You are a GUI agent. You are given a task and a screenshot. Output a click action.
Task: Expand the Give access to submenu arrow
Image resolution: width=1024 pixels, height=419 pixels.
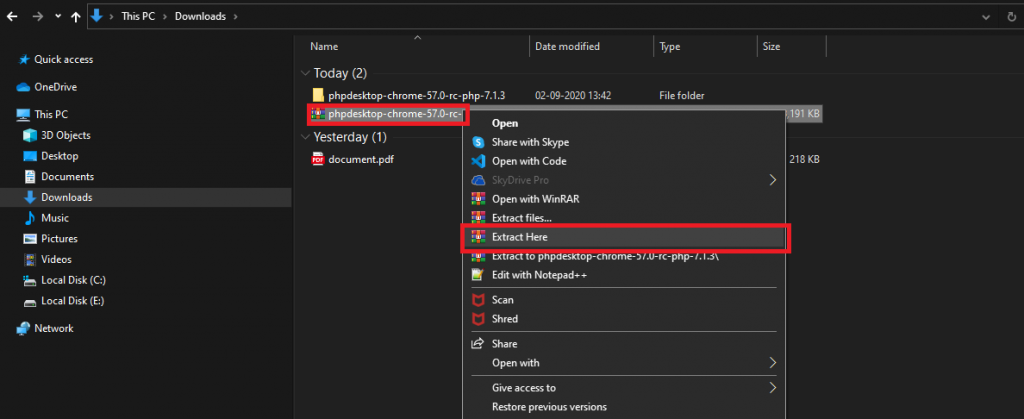tap(772, 387)
